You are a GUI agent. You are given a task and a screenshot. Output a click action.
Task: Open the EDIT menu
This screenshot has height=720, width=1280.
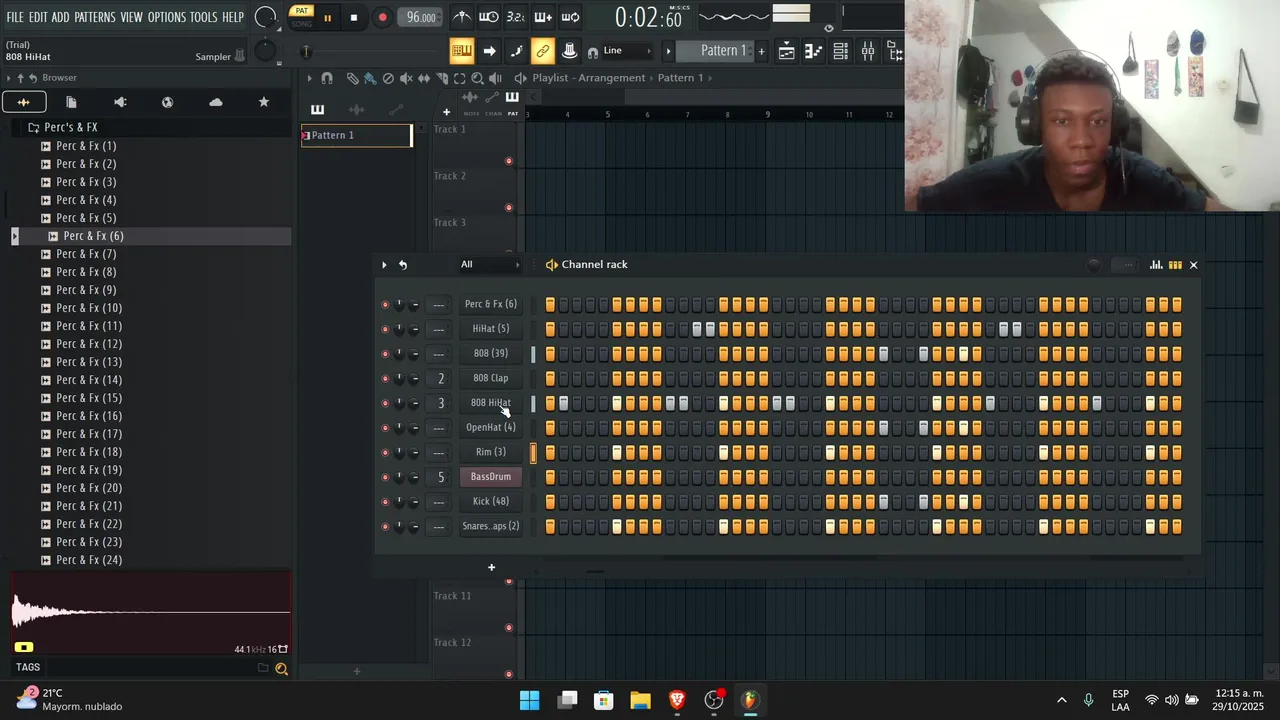tap(38, 17)
